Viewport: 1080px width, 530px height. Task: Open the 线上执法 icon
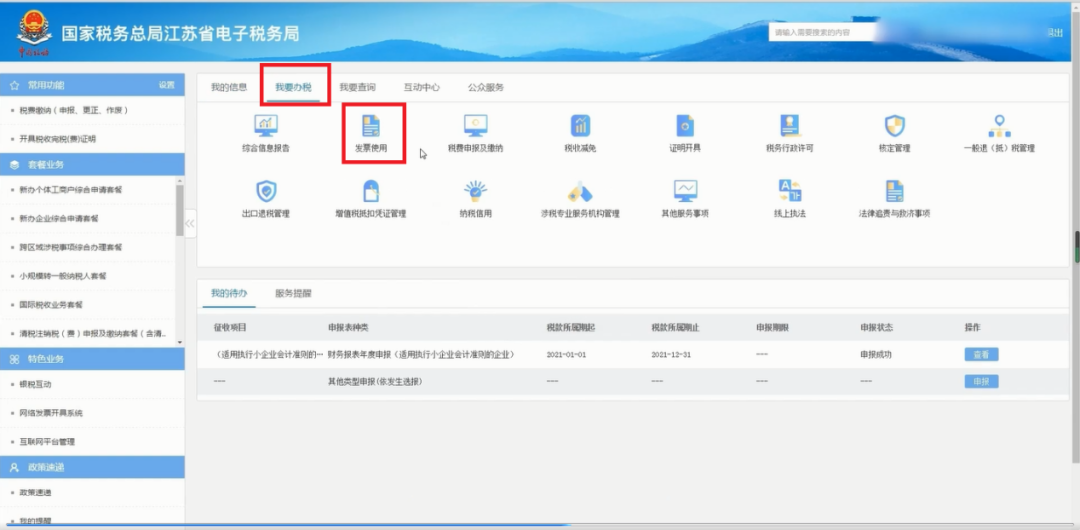click(789, 191)
